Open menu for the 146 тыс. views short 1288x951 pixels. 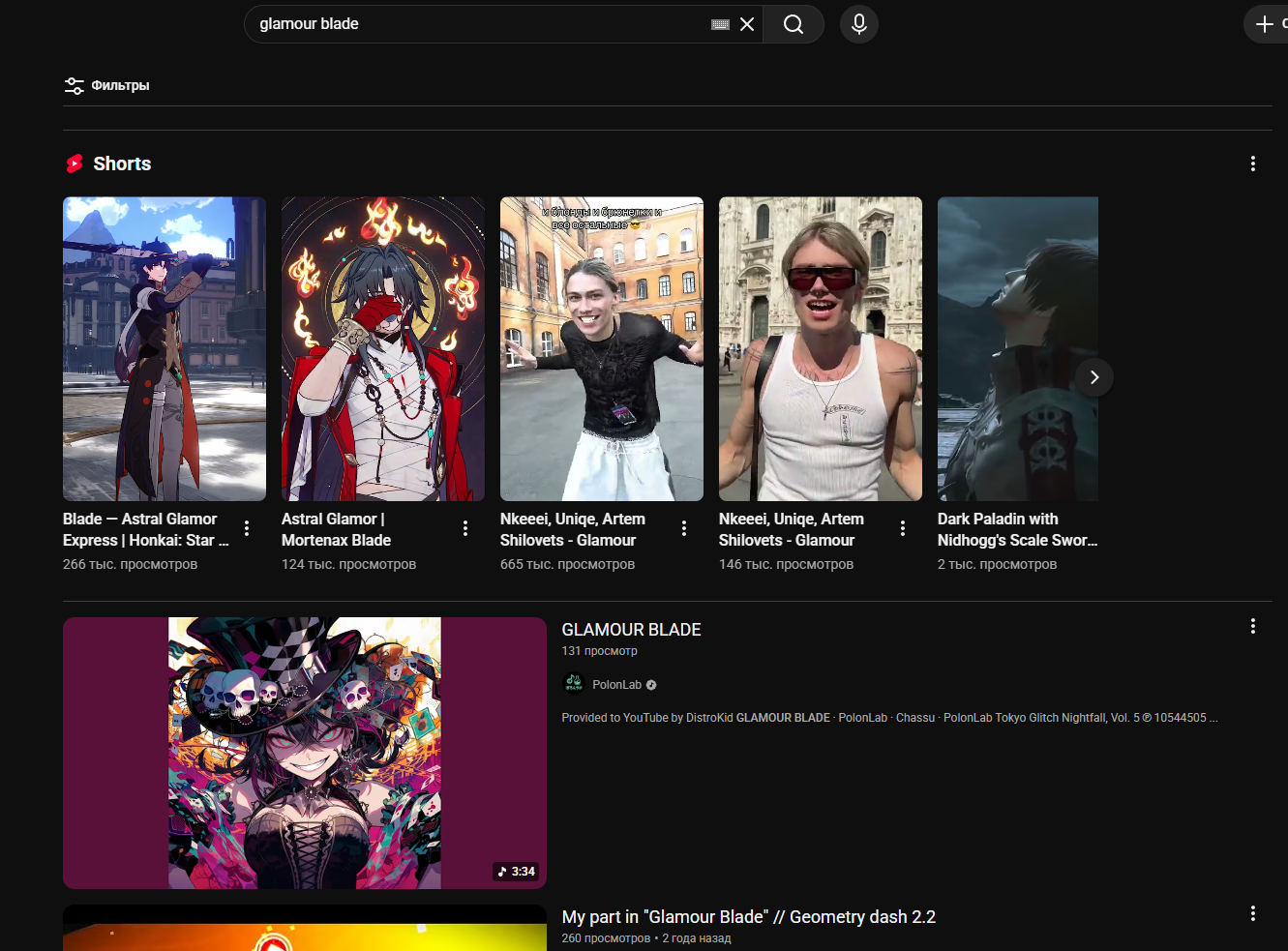(903, 528)
